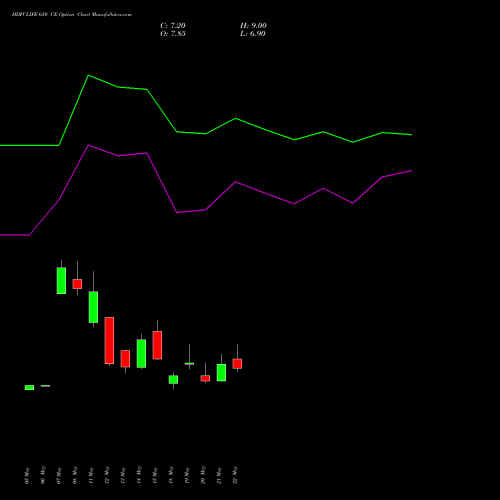500x500 pixels.
Task: Select the high value H: 9.00
Action: (x=253, y=26)
